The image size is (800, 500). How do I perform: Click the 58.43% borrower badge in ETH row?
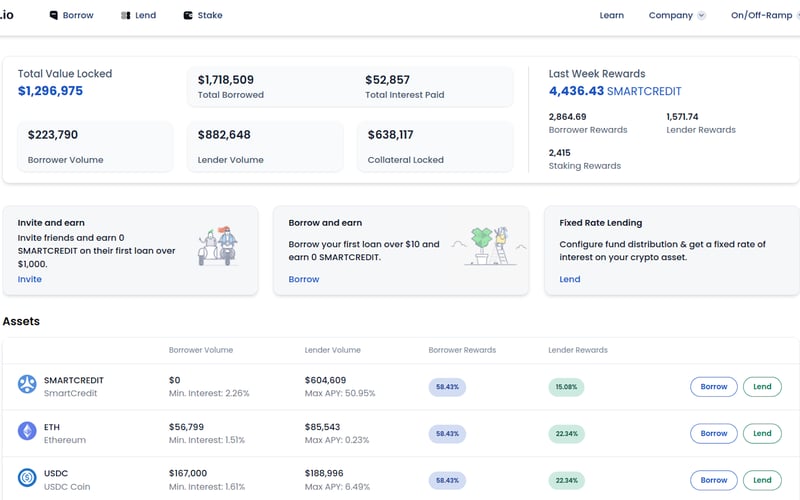pos(447,434)
